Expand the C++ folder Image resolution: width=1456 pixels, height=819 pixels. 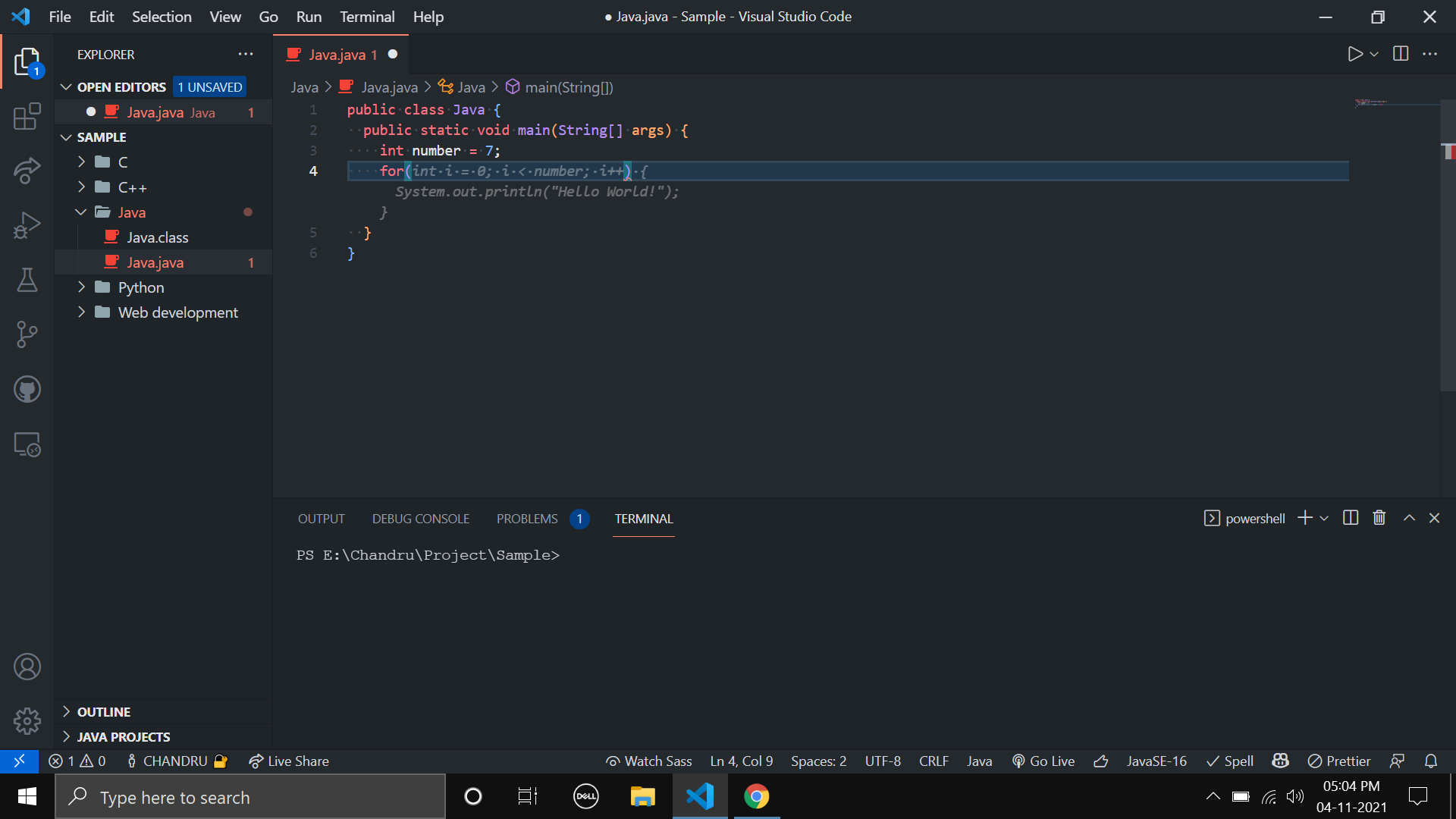coord(163,187)
